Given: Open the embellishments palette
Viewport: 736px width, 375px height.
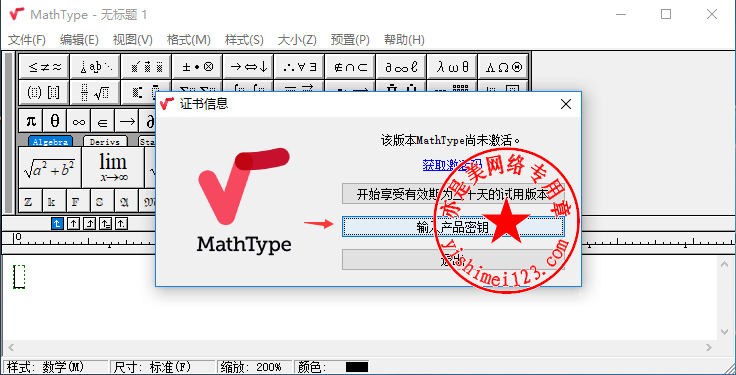Looking at the screenshot, I should 146,66.
